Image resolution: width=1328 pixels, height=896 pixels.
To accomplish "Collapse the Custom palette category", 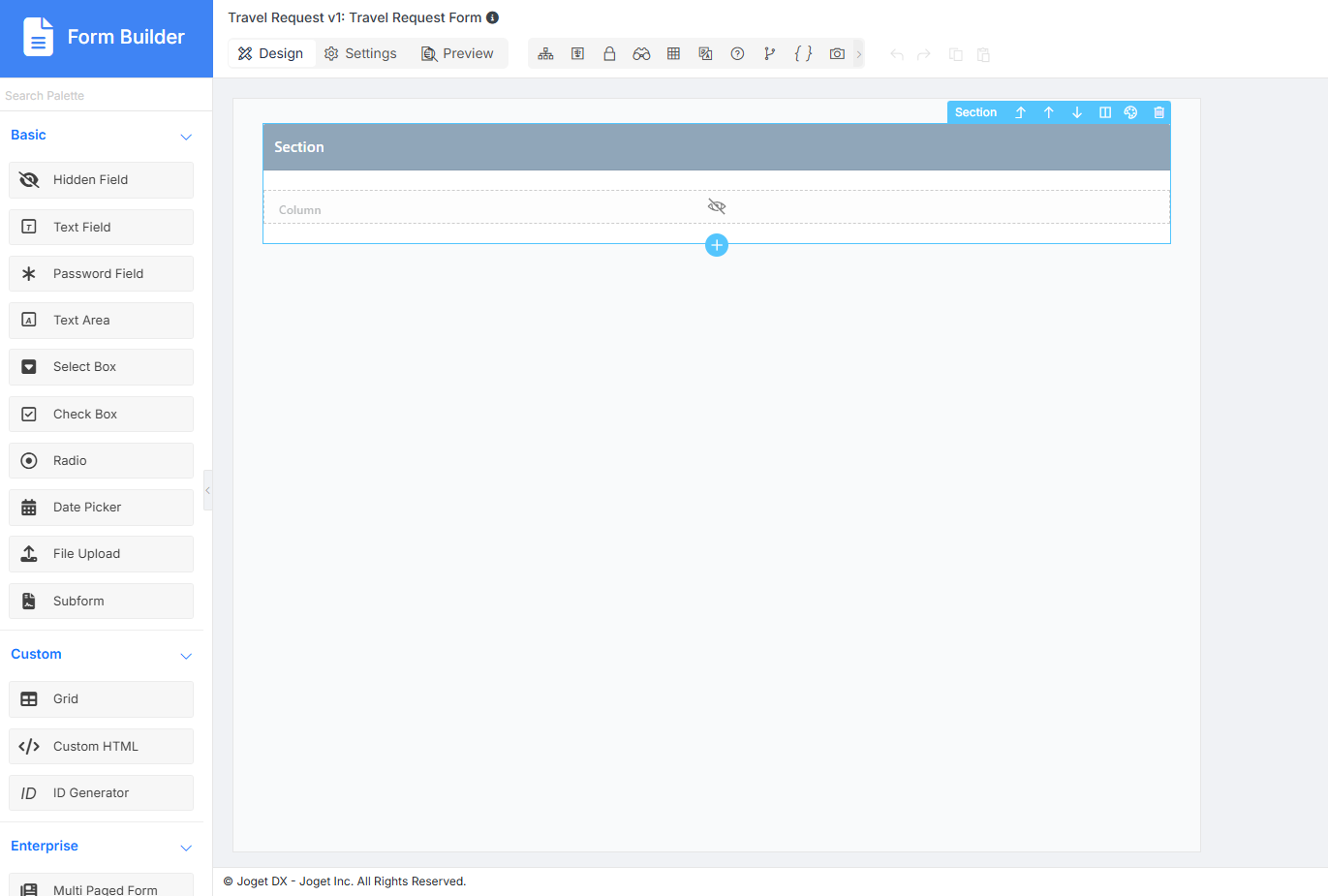I will tap(186, 656).
